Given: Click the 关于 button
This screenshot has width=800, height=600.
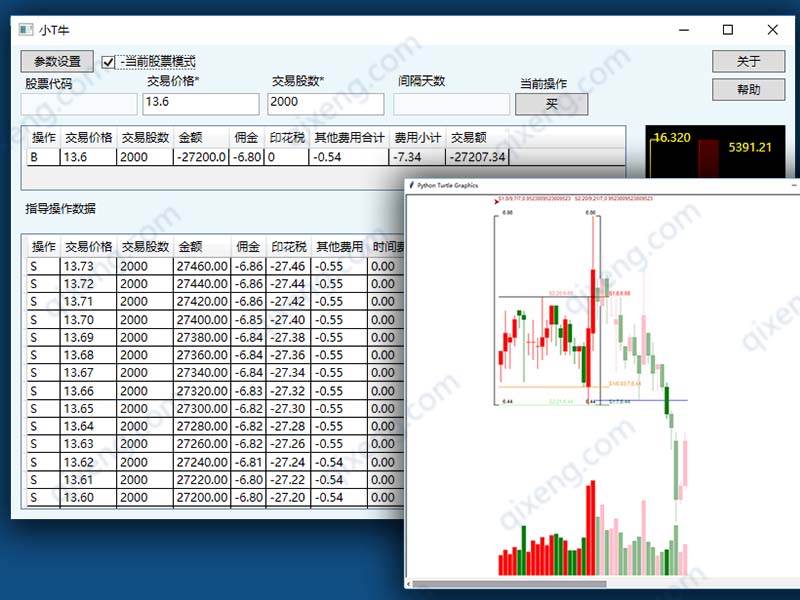Looking at the screenshot, I should (x=748, y=62).
